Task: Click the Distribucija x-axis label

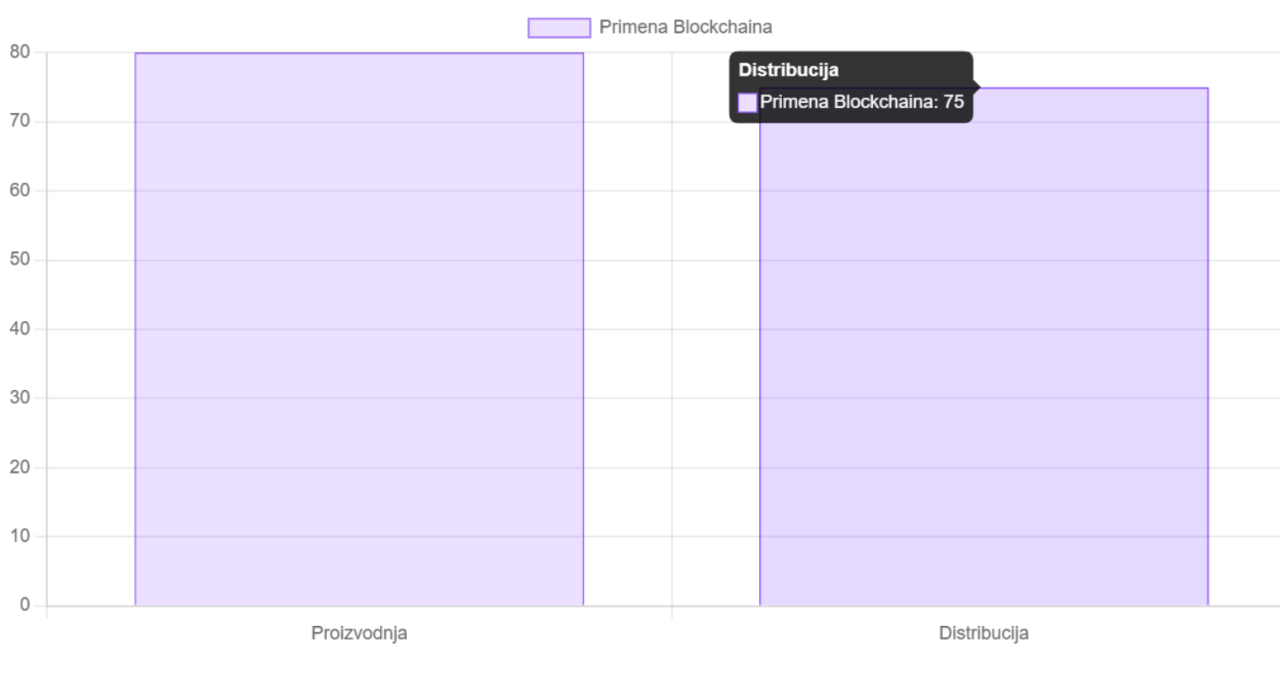Action: pos(984,633)
